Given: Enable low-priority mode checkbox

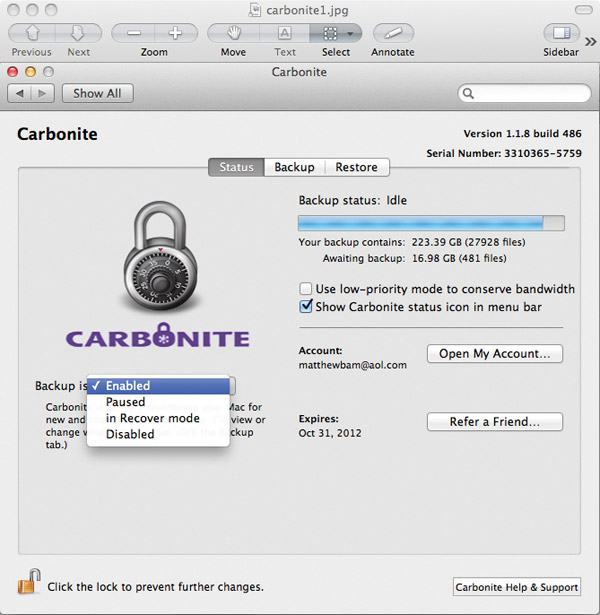Looking at the screenshot, I should (305, 289).
